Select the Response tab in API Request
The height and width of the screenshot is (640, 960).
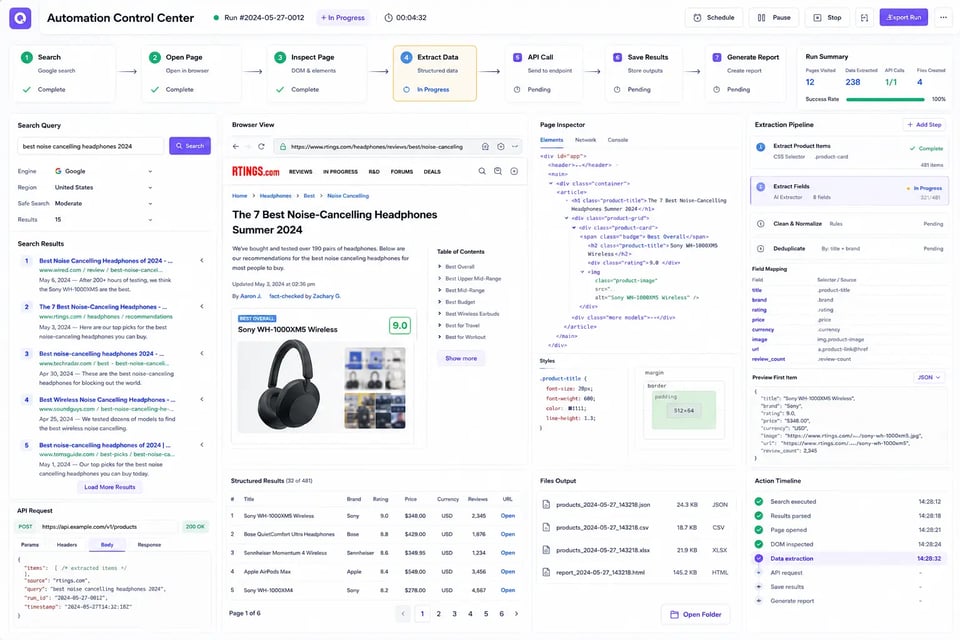point(149,544)
